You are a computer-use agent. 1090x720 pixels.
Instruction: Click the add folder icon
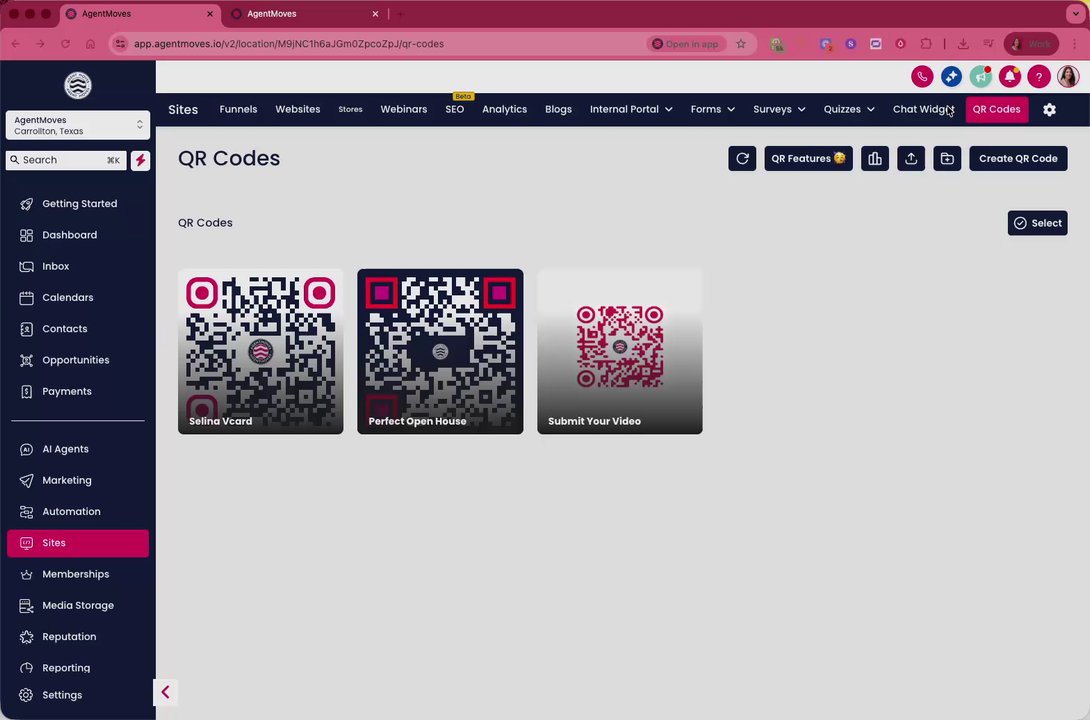point(947,158)
